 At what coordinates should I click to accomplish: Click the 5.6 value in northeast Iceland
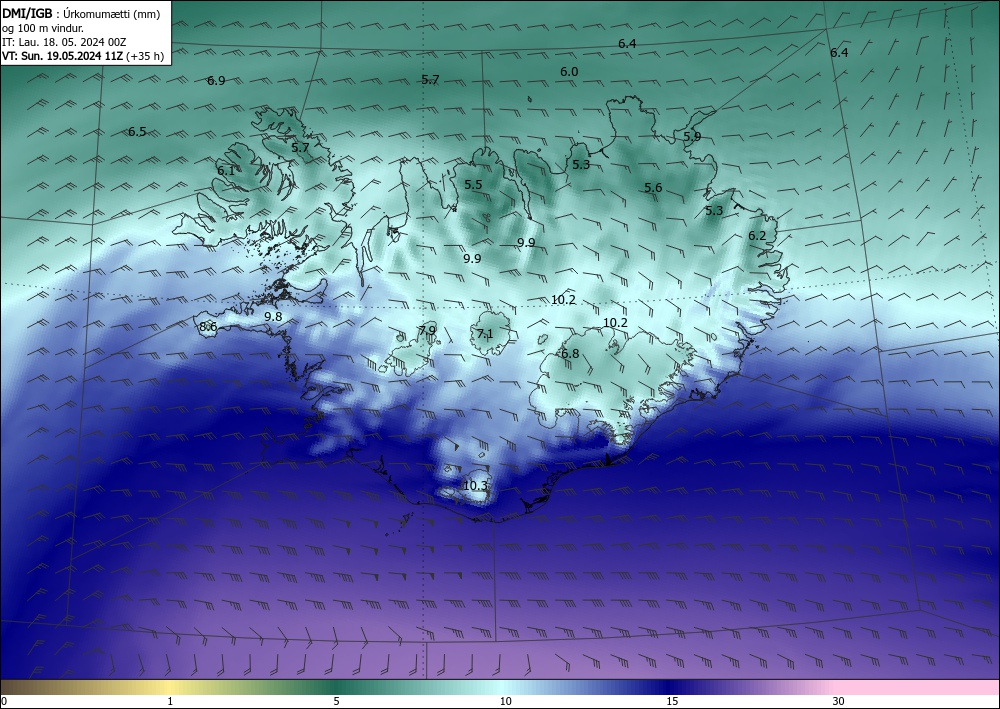click(653, 187)
